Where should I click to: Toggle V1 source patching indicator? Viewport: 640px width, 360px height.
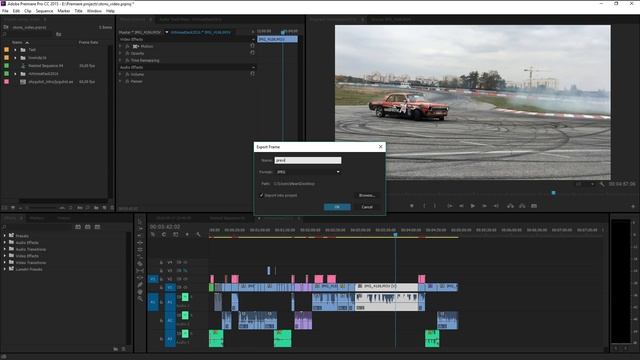[153, 279]
